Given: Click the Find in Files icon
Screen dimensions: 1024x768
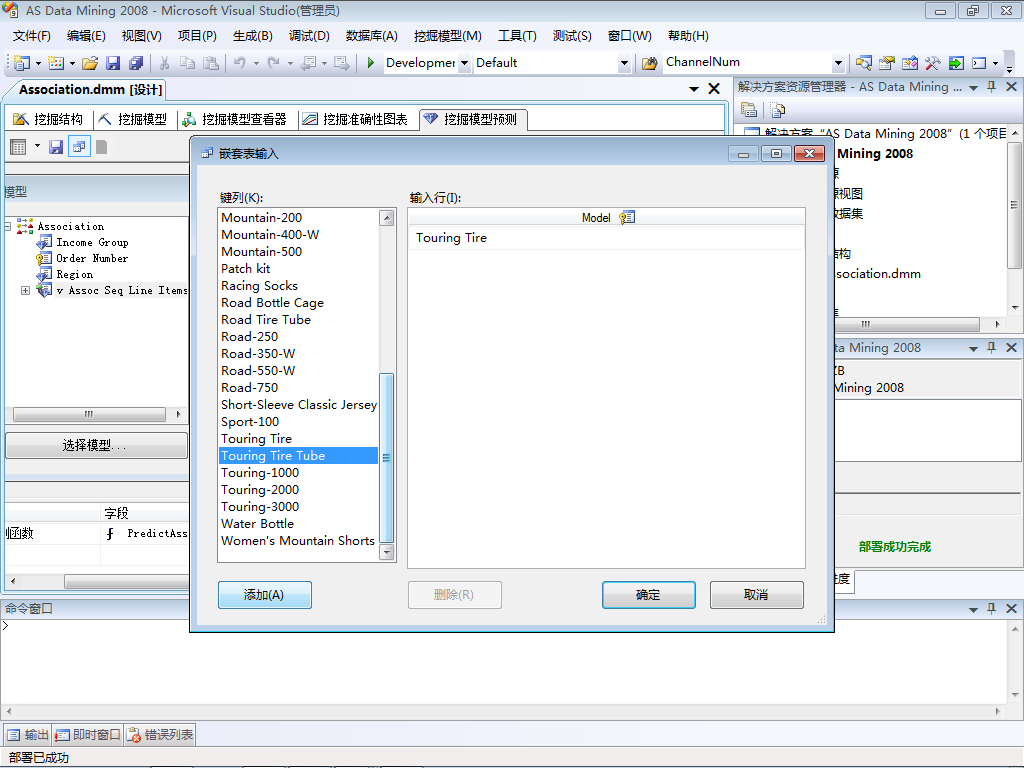Looking at the screenshot, I should coord(649,63).
